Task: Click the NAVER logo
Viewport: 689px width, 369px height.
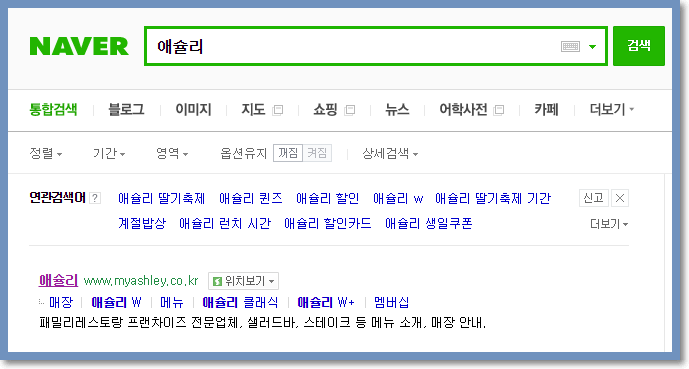Action: [79, 46]
